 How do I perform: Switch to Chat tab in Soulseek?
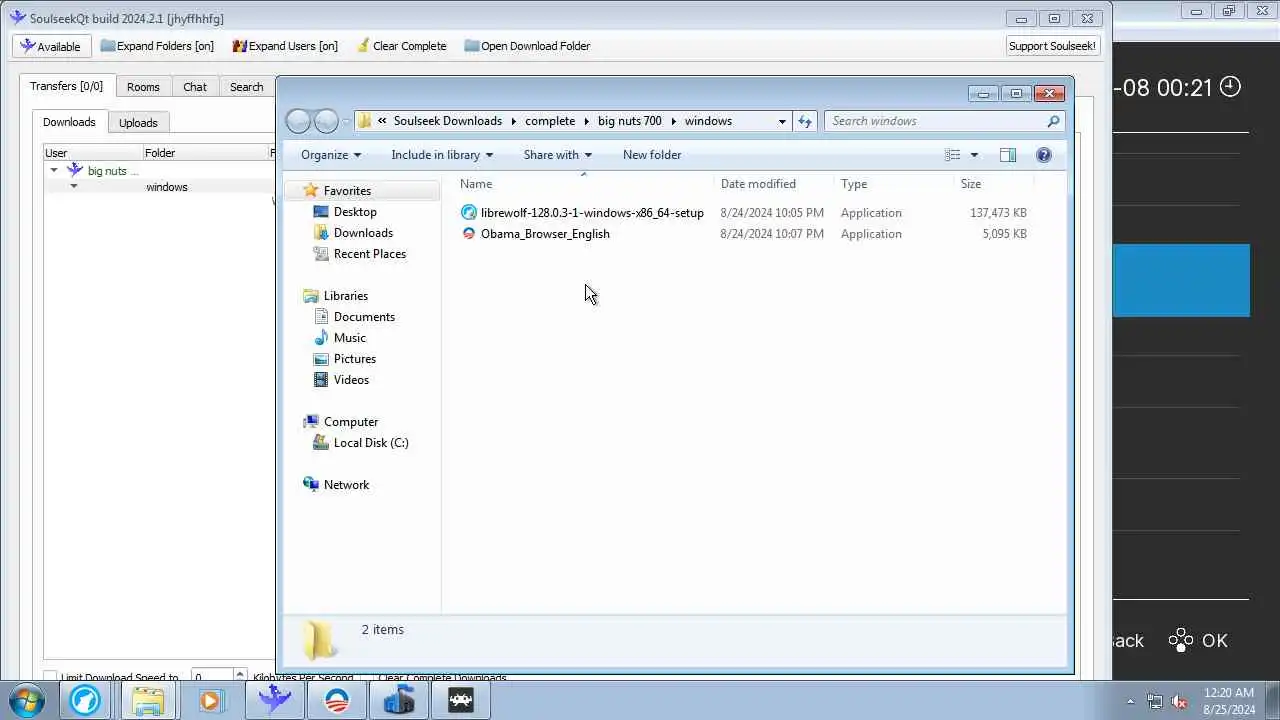coord(195,87)
